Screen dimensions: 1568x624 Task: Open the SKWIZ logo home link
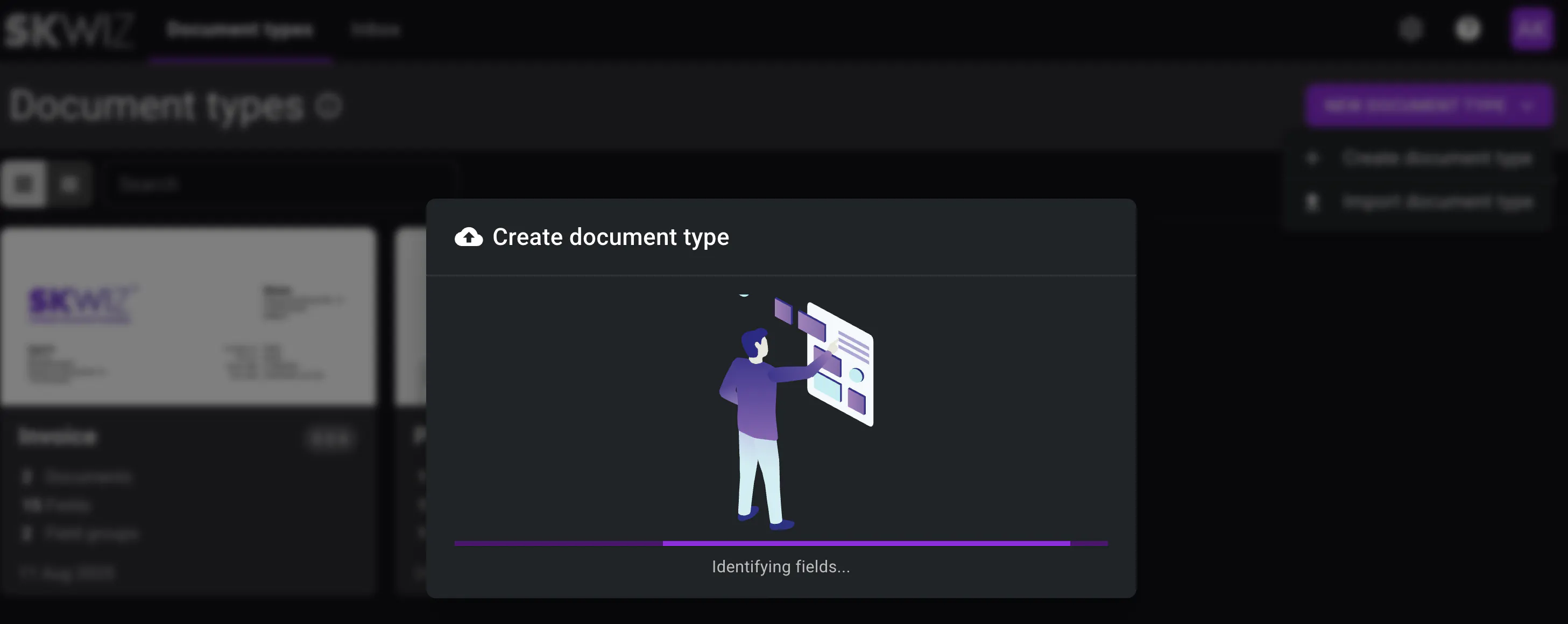[x=70, y=29]
